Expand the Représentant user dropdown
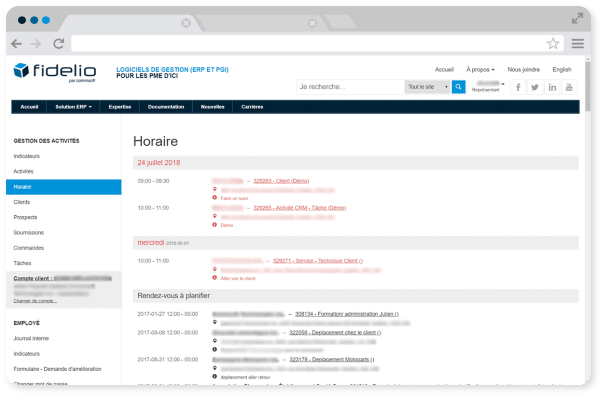Image resolution: width=603 pixels, height=397 pixels. point(488,86)
